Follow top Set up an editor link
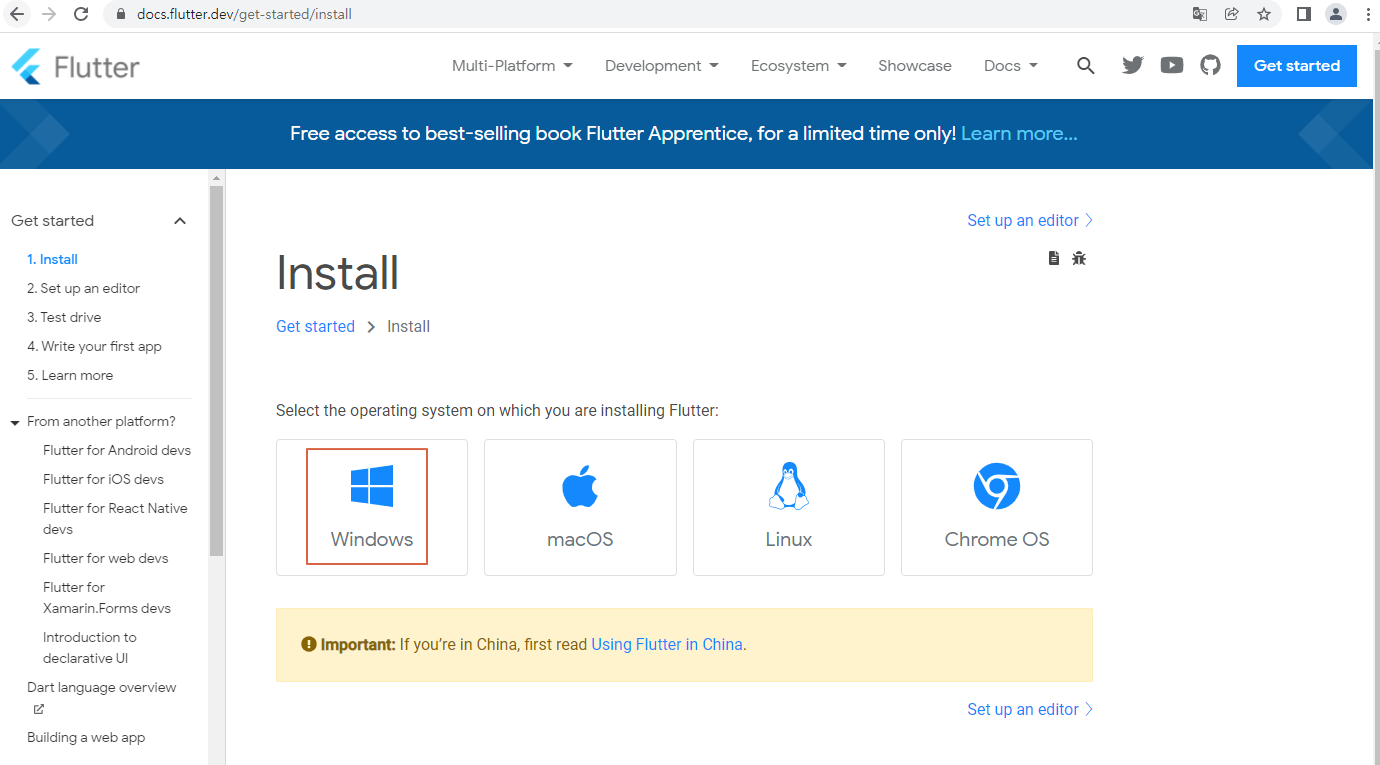Image resolution: width=1380 pixels, height=765 pixels. [x=1030, y=220]
